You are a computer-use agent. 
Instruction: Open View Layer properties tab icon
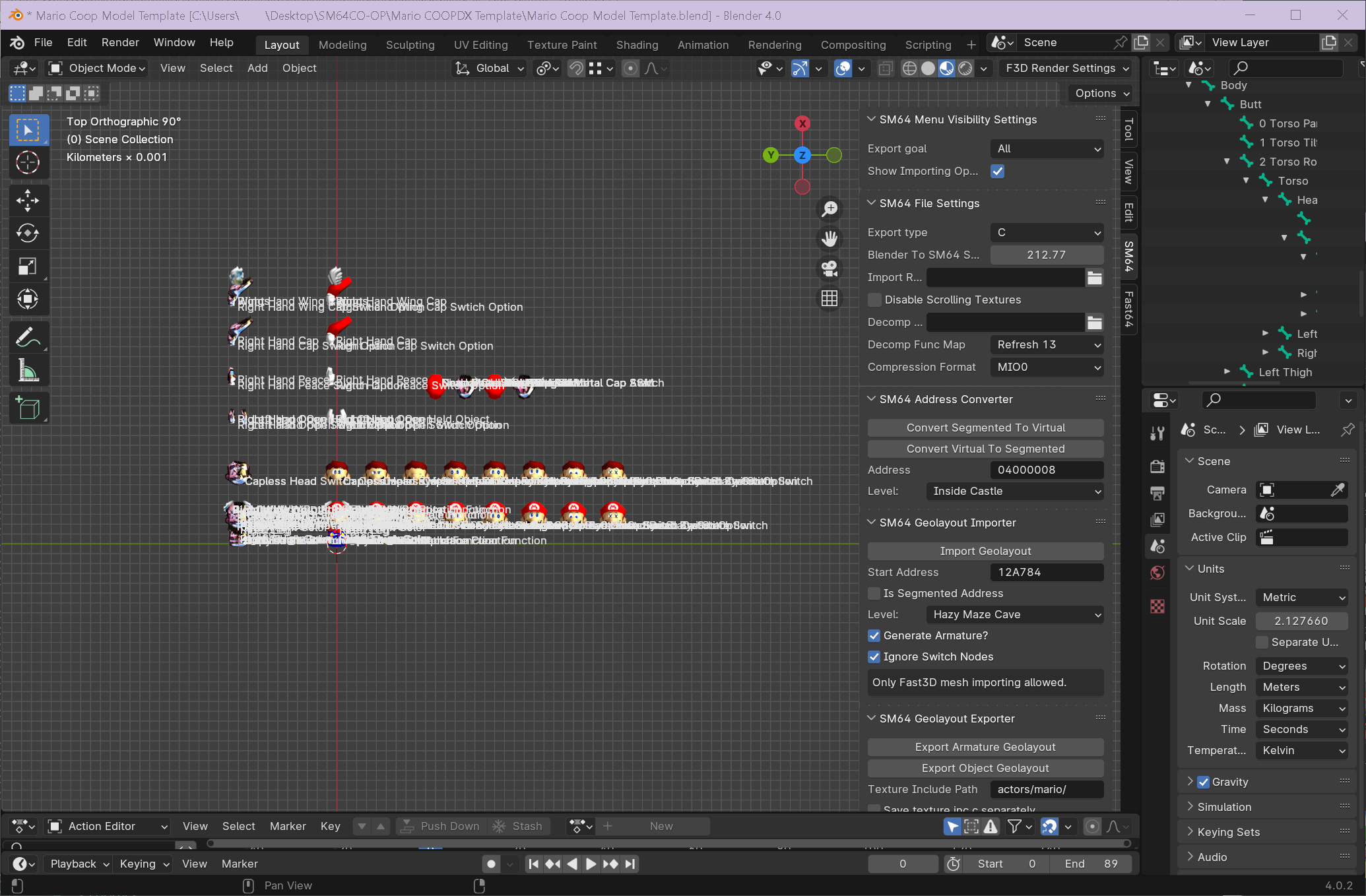coord(1157,519)
